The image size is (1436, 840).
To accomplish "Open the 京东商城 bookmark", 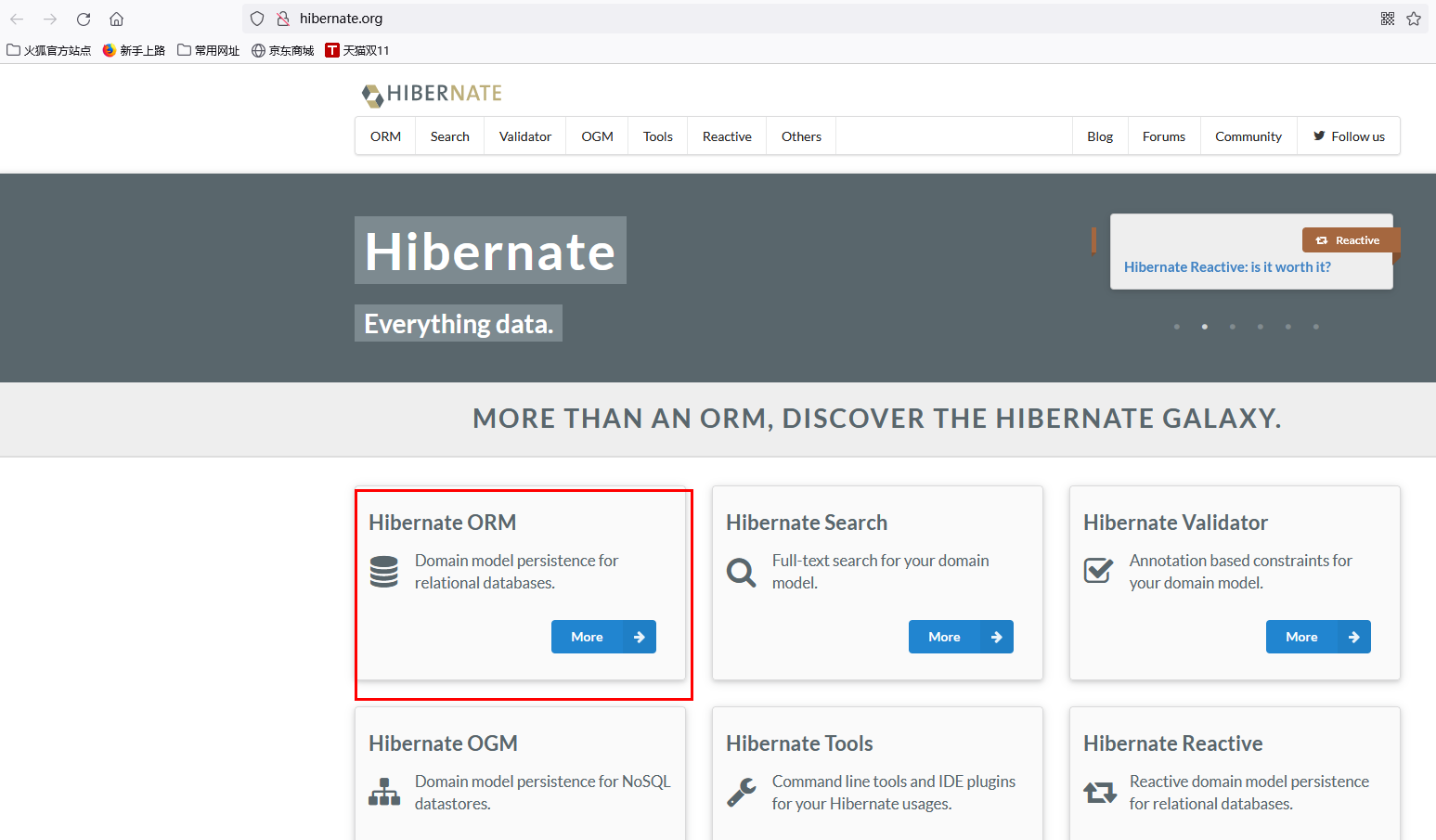I will point(283,51).
